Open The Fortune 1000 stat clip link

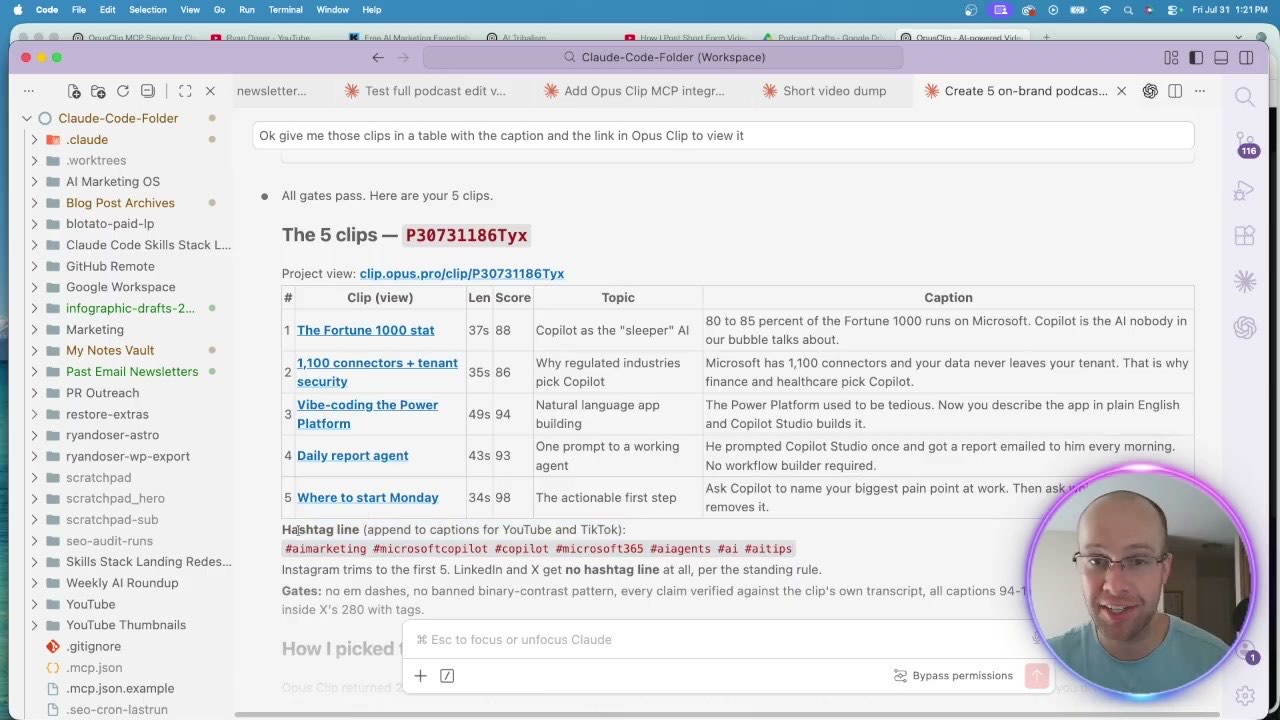click(365, 330)
